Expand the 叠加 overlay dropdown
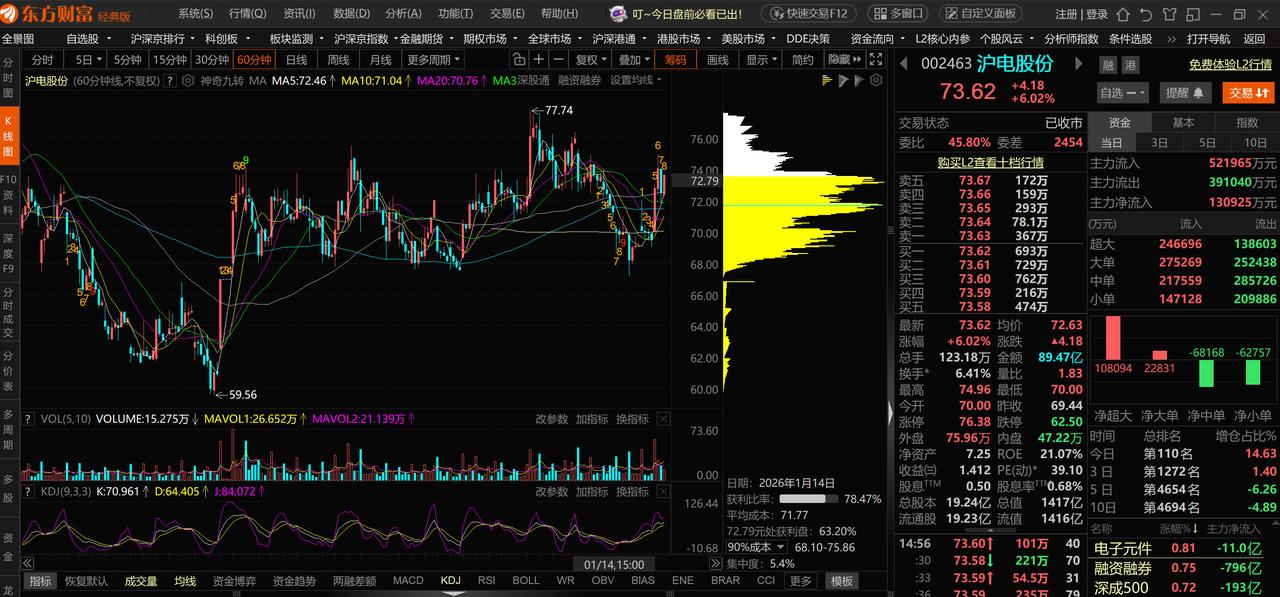This screenshot has height=597, width=1280. [634, 59]
